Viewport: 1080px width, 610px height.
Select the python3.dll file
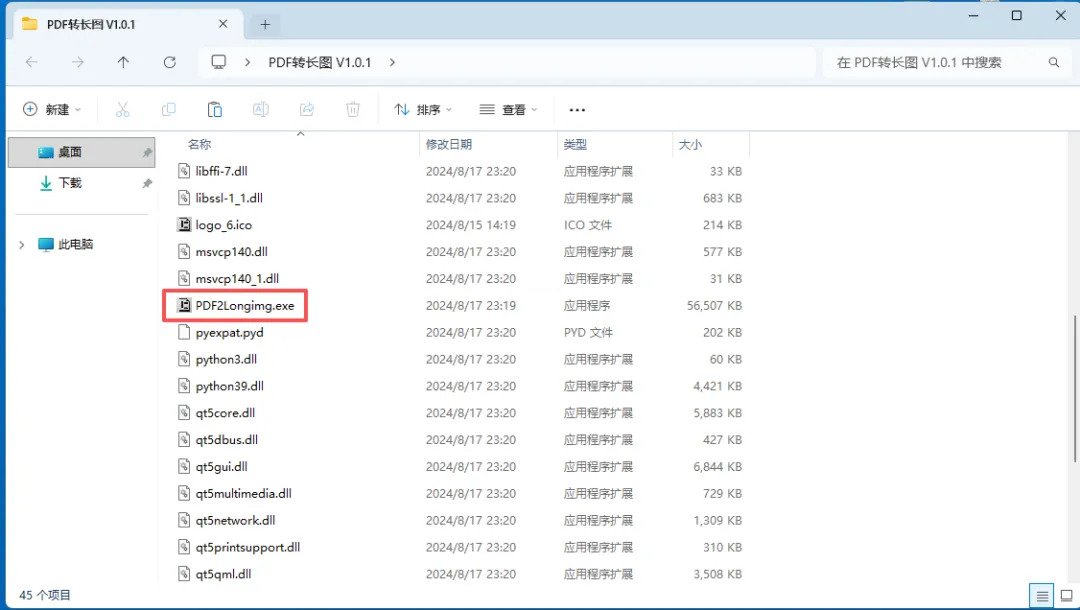point(226,359)
